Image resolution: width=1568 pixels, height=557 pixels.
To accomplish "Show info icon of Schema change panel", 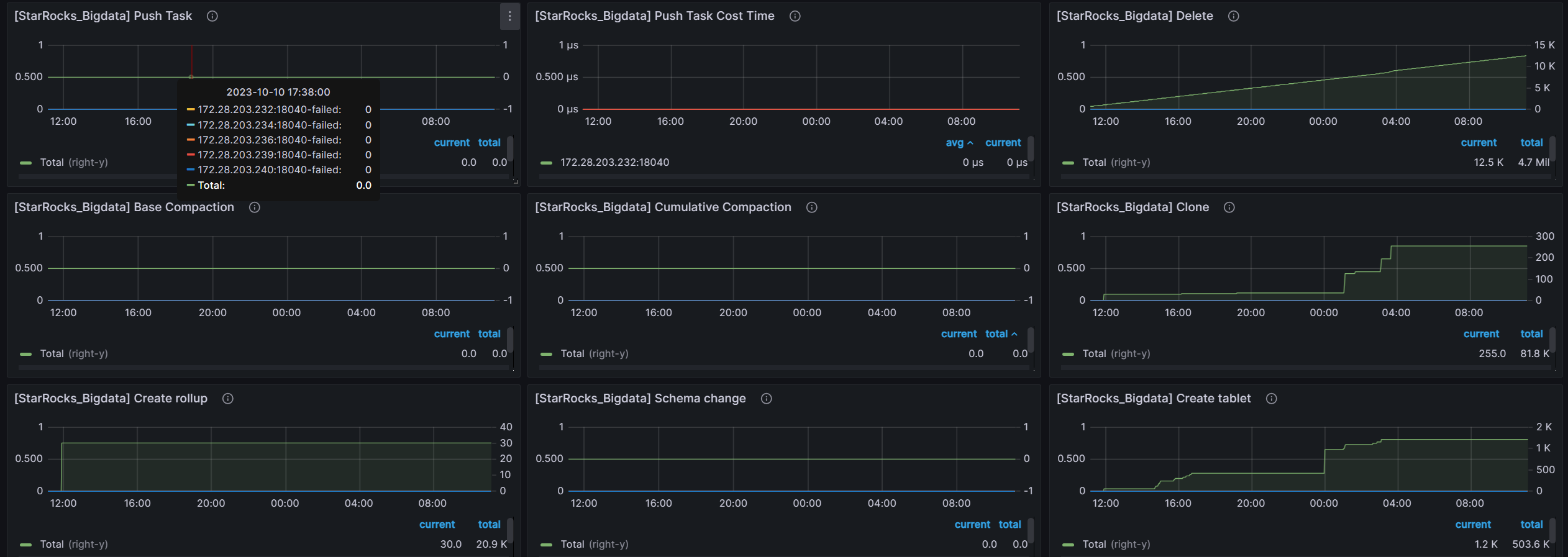I will point(766,399).
